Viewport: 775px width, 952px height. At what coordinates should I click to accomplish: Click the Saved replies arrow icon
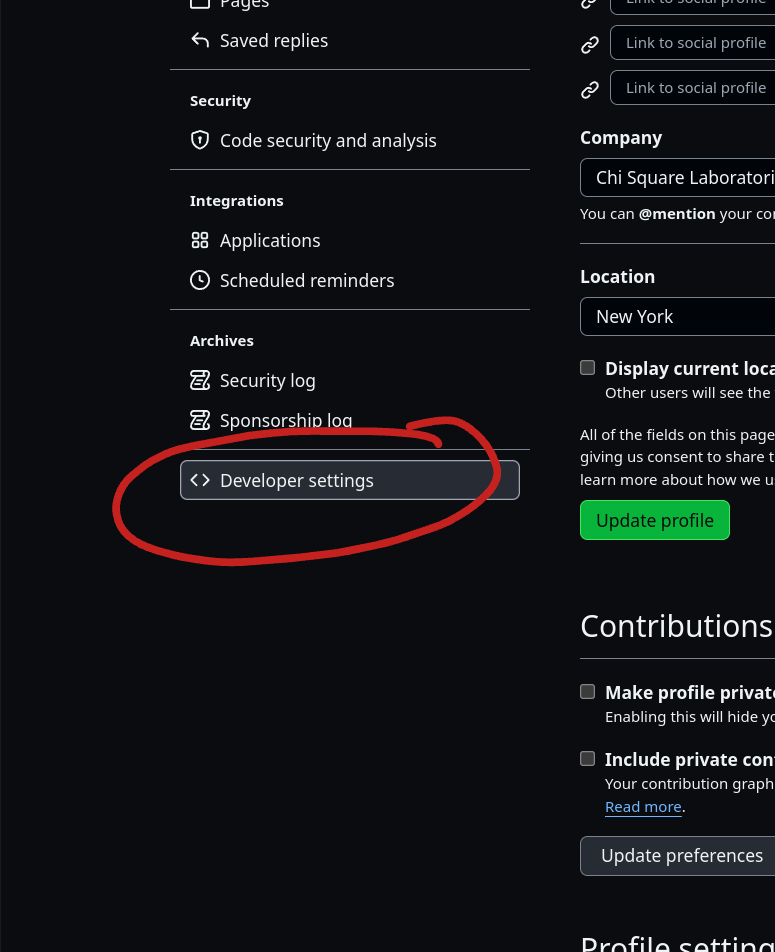[200, 41]
